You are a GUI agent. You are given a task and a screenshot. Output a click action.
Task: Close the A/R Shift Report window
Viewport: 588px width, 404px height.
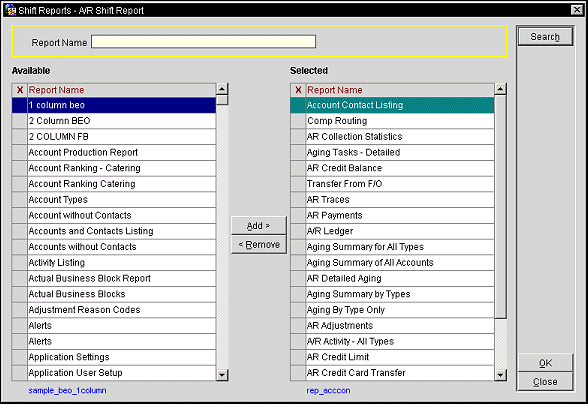pos(576,10)
